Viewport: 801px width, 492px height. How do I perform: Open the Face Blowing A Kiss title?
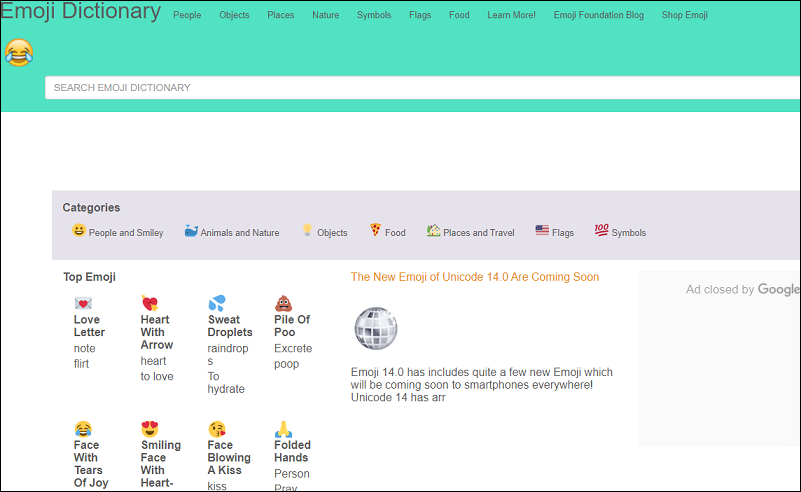tap(229, 458)
